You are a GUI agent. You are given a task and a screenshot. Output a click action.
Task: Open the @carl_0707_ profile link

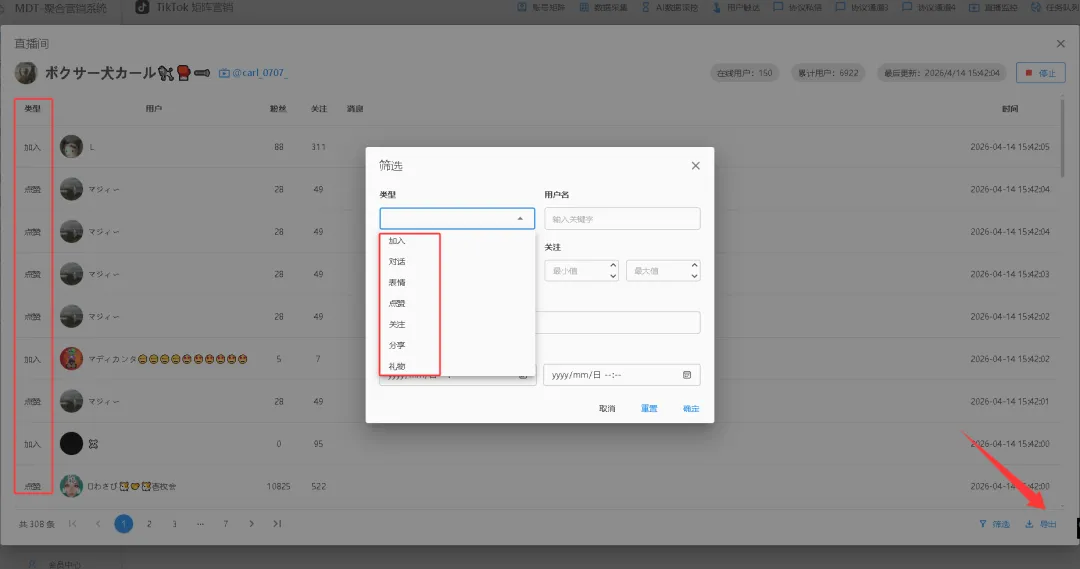click(253, 73)
